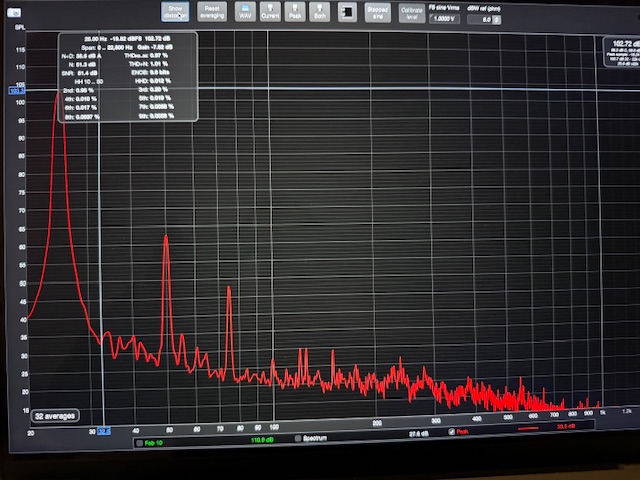The image size is (640, 480).
Task: Toggle the Feb 10 trace checkbox
Action: point(138,441)
